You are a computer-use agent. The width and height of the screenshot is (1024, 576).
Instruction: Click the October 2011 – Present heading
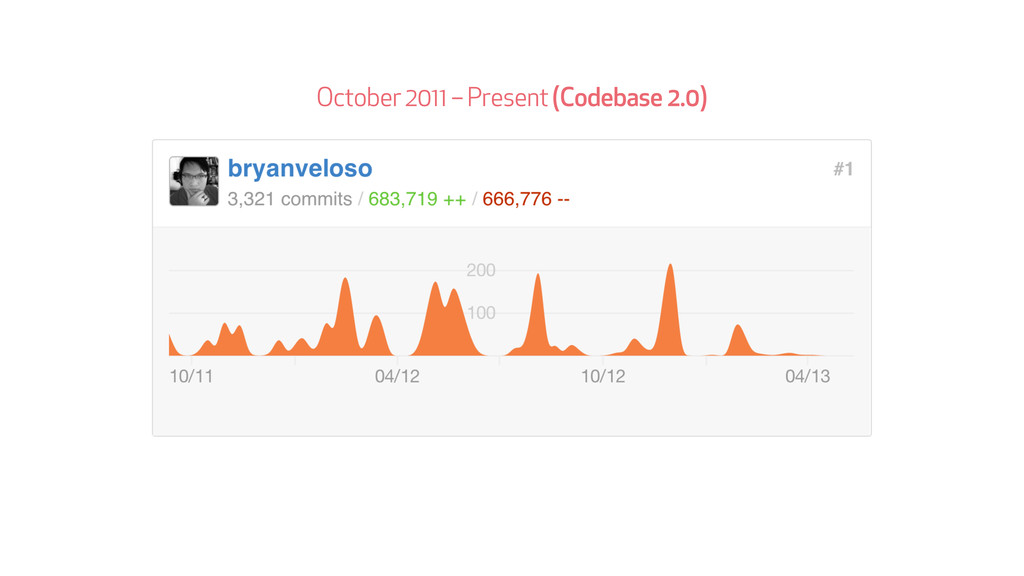(x=432, y=98)
